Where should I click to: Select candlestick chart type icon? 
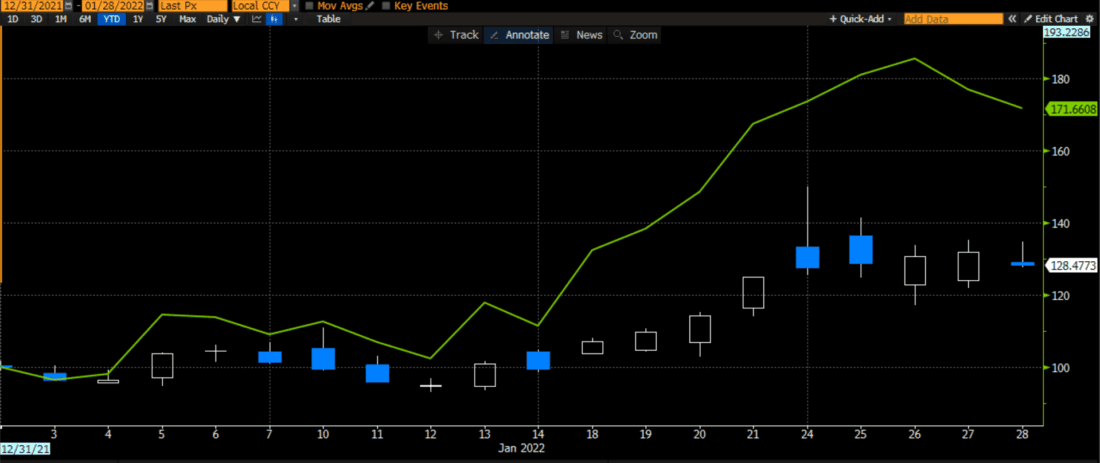[274, 19]
